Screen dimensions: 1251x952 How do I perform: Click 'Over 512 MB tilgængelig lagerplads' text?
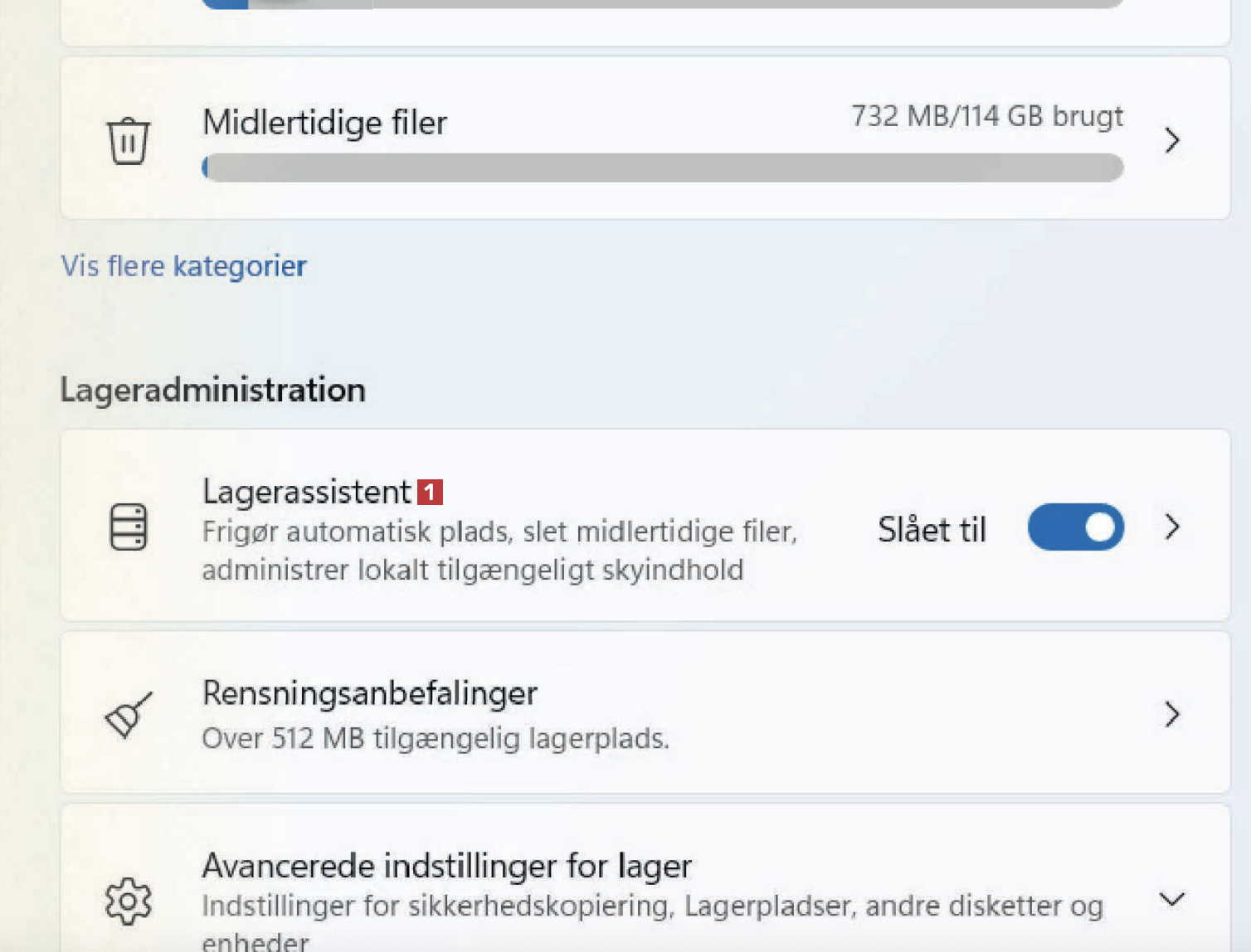(x=436, y=738)
